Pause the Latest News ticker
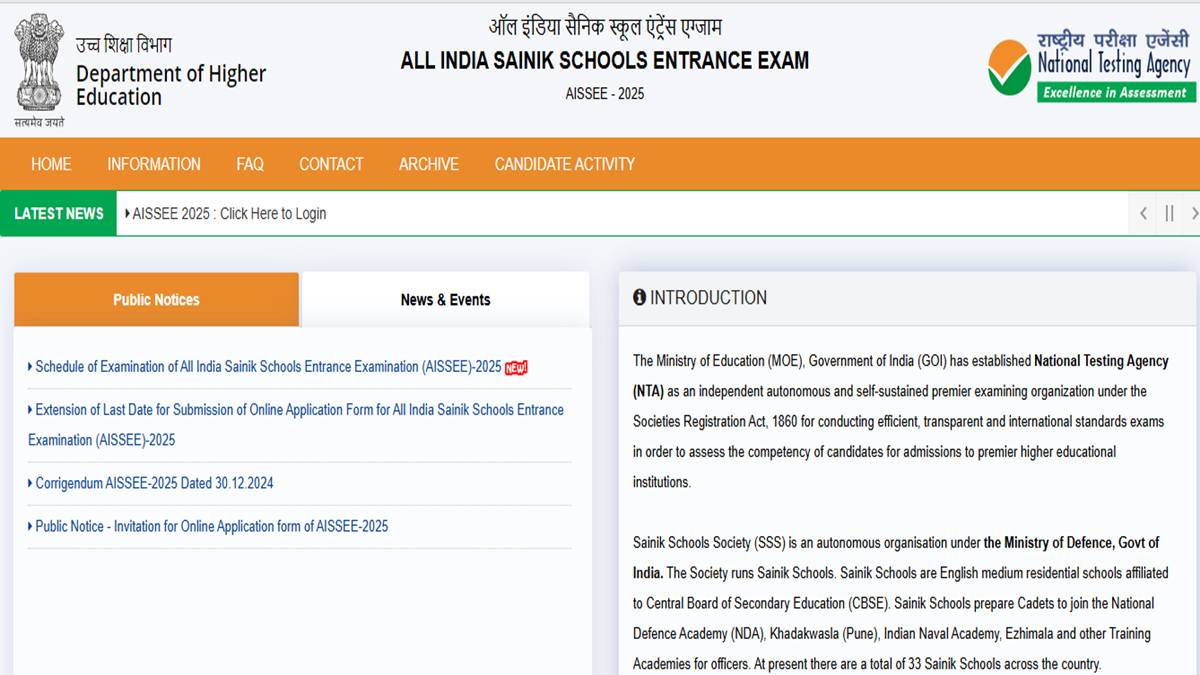The width and height of the screenshot is (1200, 675). coord(1169,213)
